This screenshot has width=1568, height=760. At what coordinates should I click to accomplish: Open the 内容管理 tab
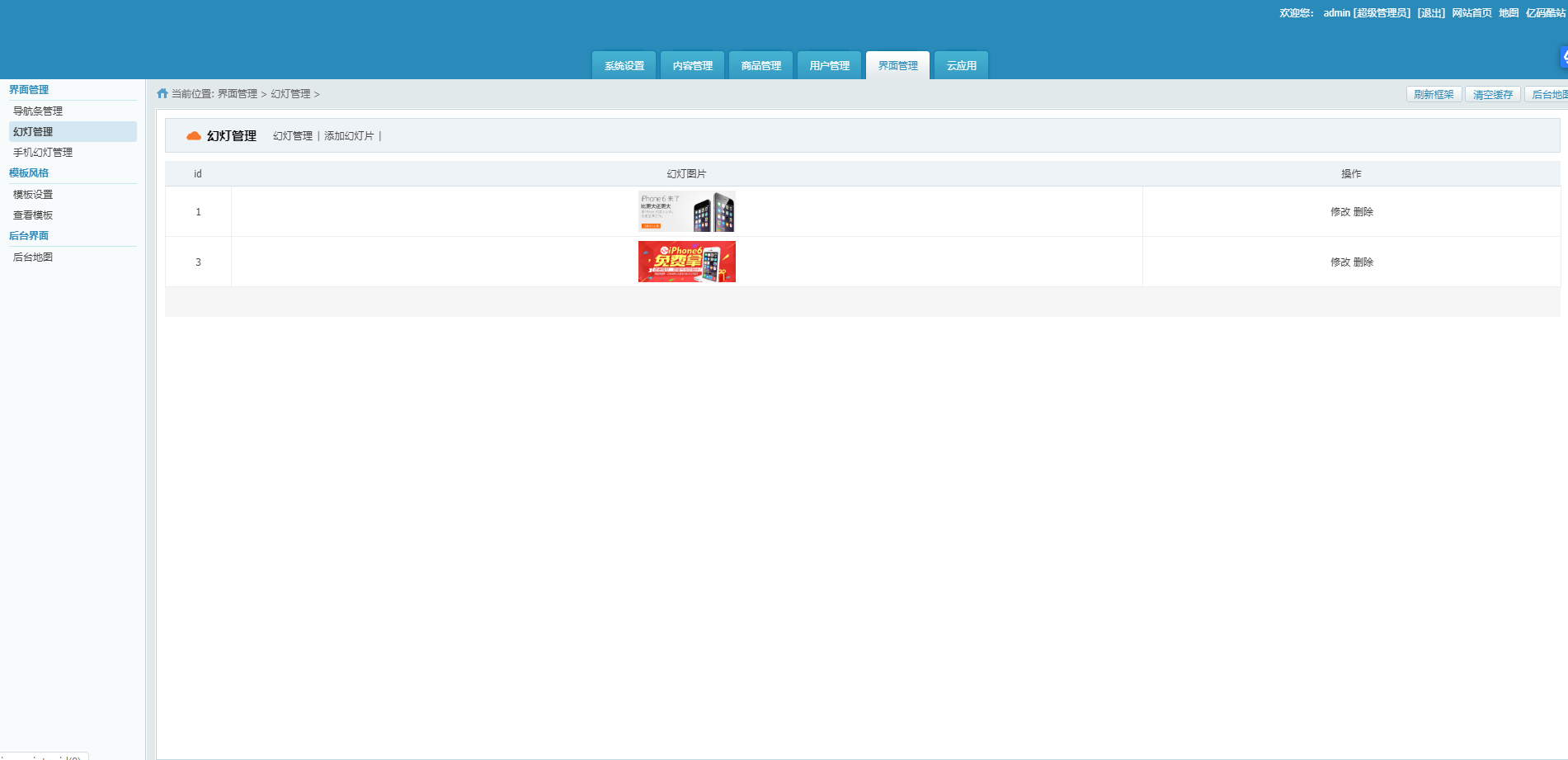[693, 66]
